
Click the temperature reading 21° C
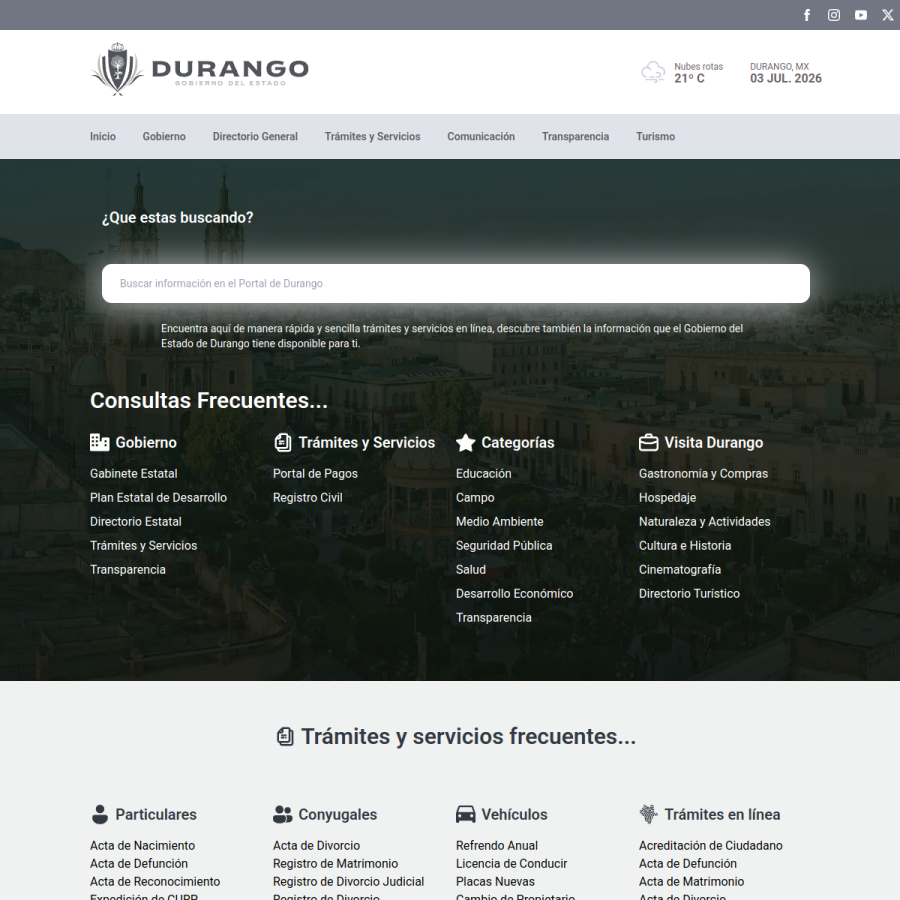(x=689, y=79)
